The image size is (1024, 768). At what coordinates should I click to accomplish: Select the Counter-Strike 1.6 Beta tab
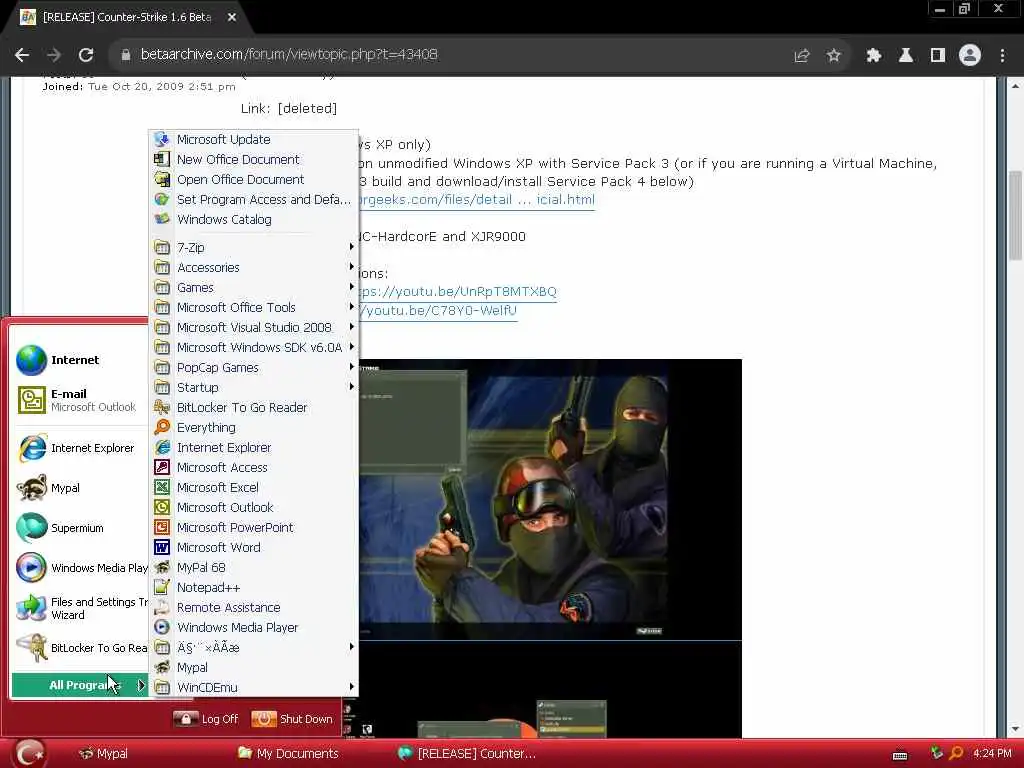127,18
